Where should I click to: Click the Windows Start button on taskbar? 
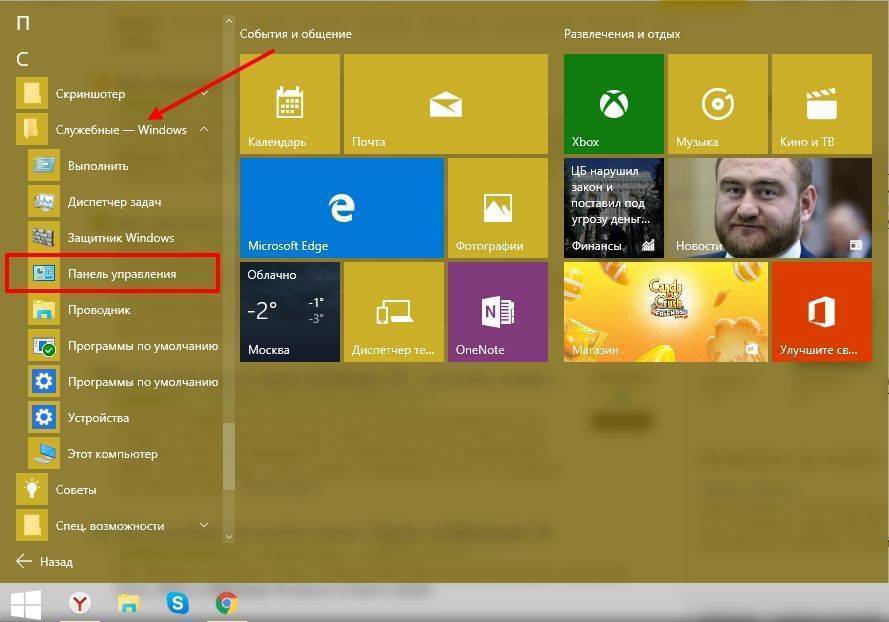26,603
